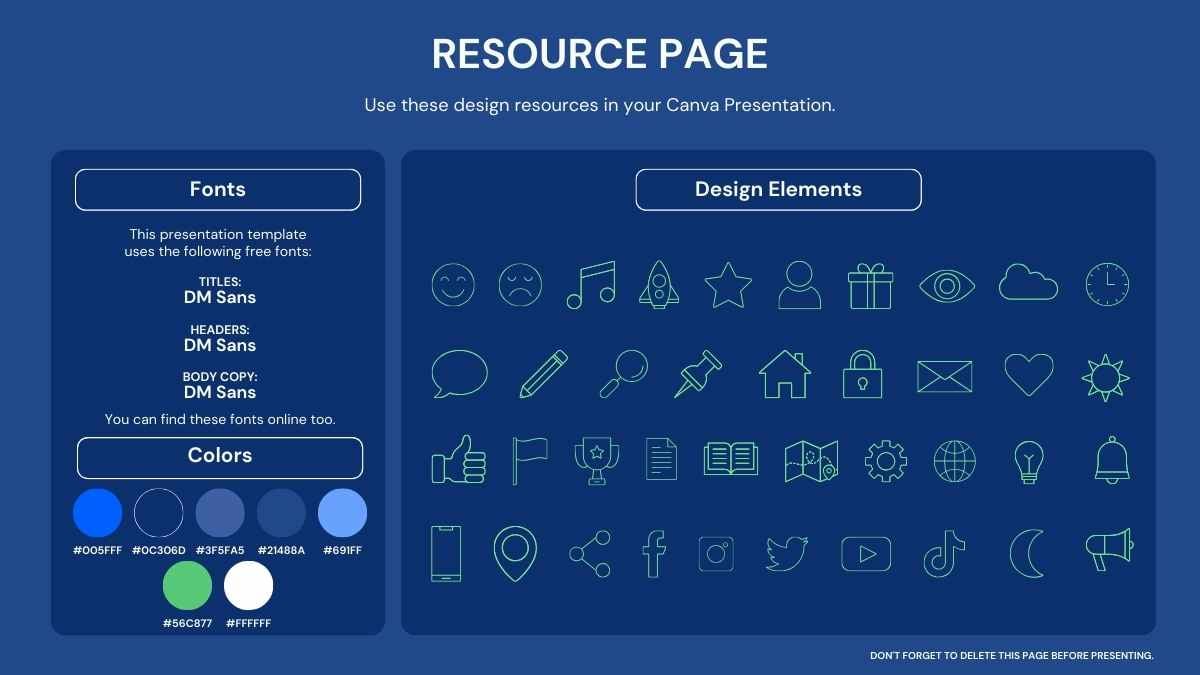This screenshot has height=675, width=1200.
Task: Click the padlock icon
Action: (x=862, y=374)
